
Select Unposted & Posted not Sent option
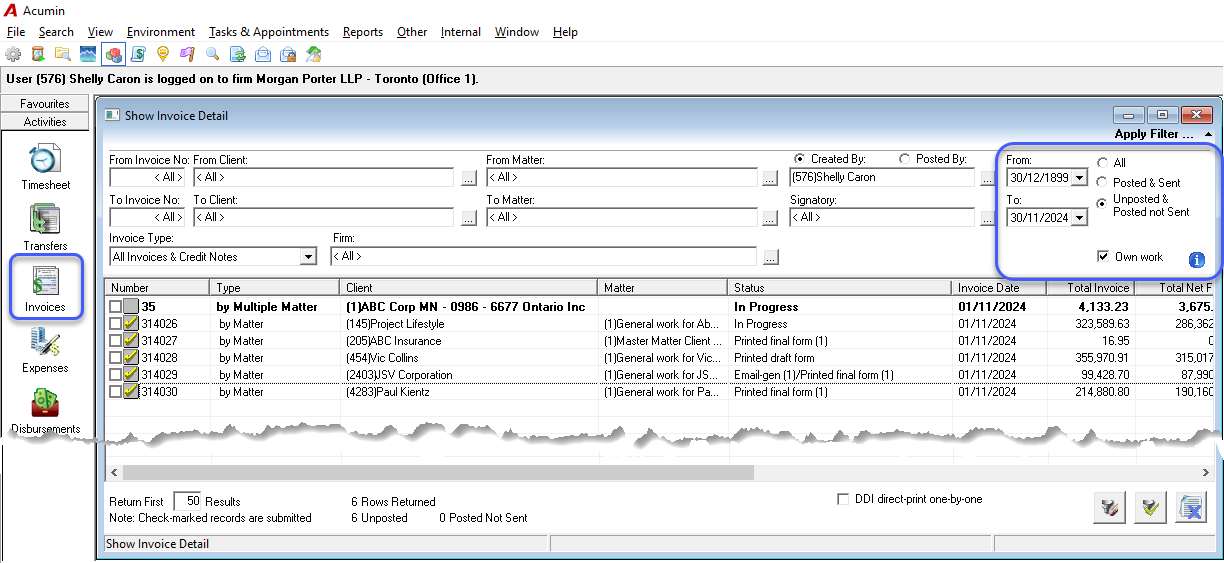pyautogui.click(x=1102, y=203)
